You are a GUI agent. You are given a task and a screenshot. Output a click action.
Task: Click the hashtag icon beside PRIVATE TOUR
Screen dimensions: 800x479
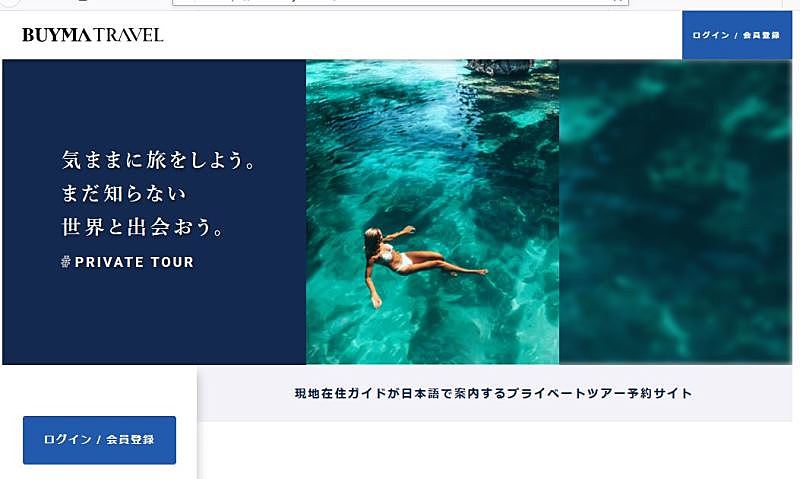pyautogui.click(x=65, y=262)
